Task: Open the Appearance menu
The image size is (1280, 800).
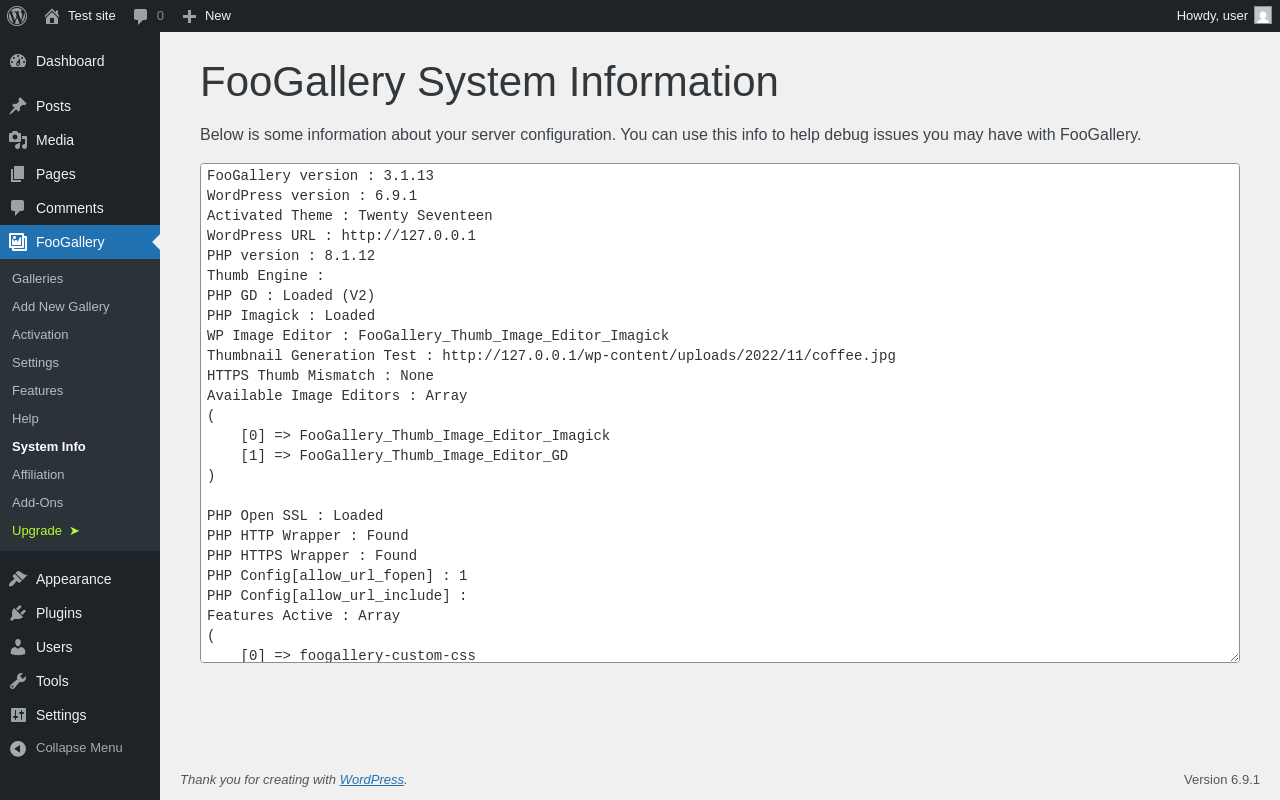Action: [80, 579]
